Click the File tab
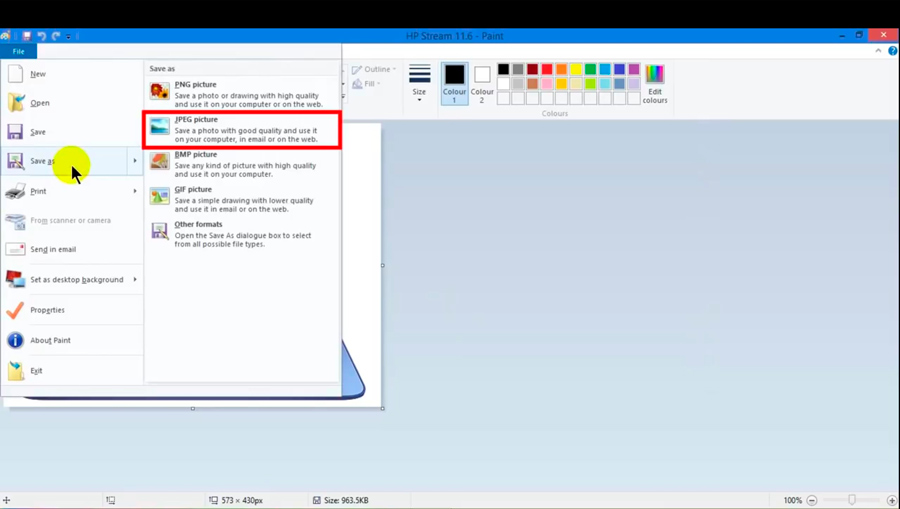 point(18,51)
